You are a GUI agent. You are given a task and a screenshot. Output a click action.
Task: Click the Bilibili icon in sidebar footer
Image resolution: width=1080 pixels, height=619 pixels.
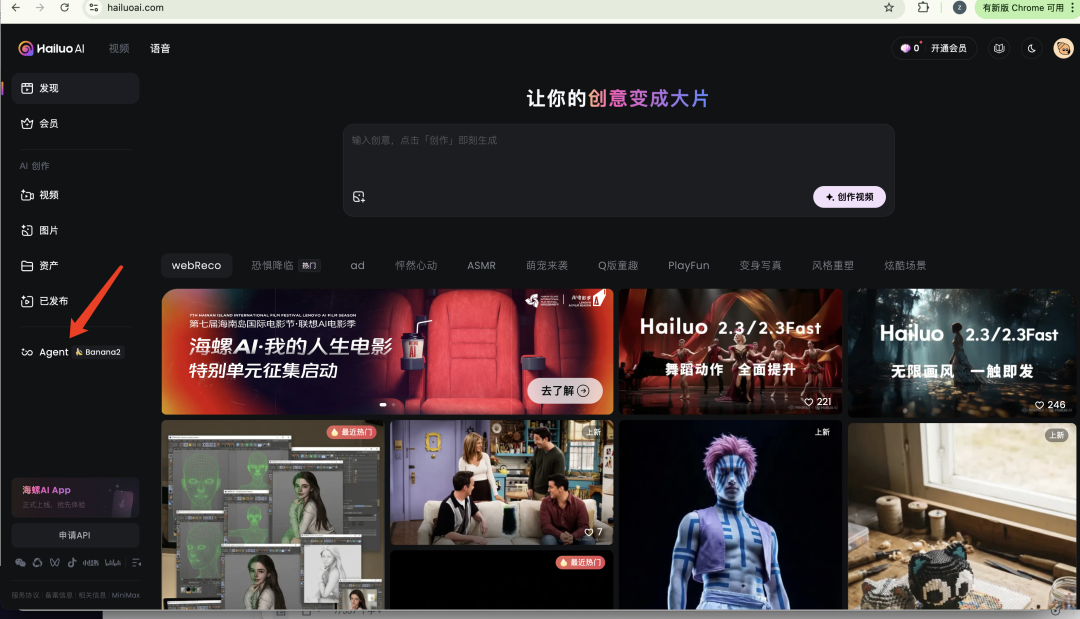click(113, 563)
